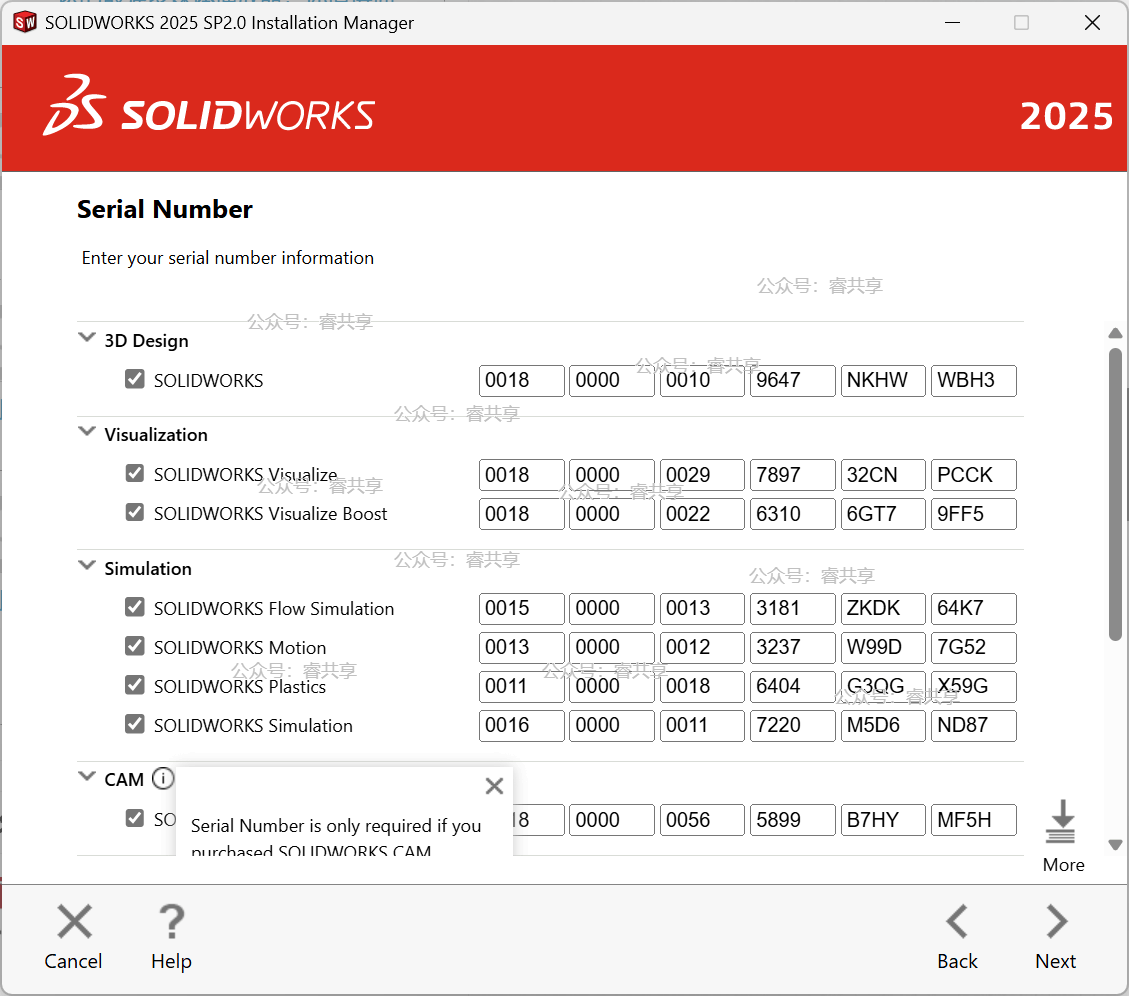Viewport: 1129px width, 996px height.
Task: Click the Visualization section title
Action: tap(156, 435)
